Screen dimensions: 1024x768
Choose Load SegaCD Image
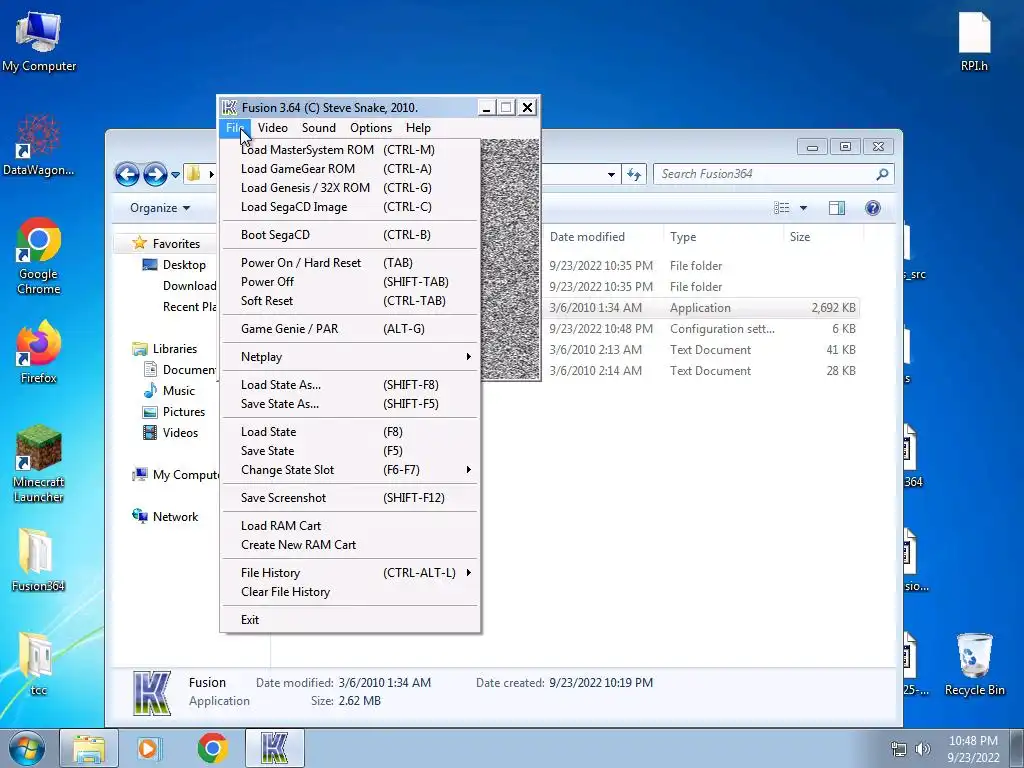tap(351, 206)
